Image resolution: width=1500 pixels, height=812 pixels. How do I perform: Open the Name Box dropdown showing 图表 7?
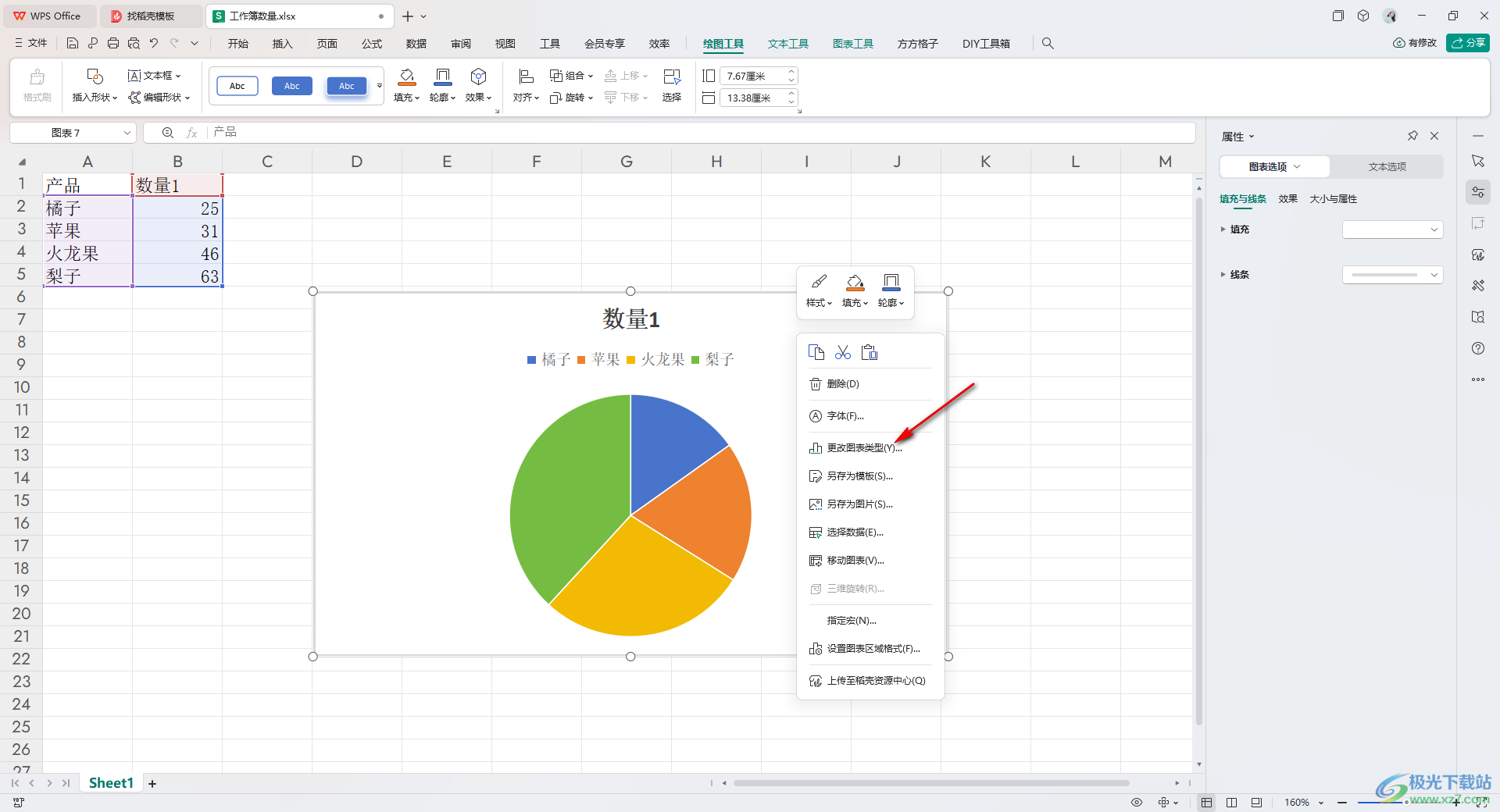pos(127,133)
